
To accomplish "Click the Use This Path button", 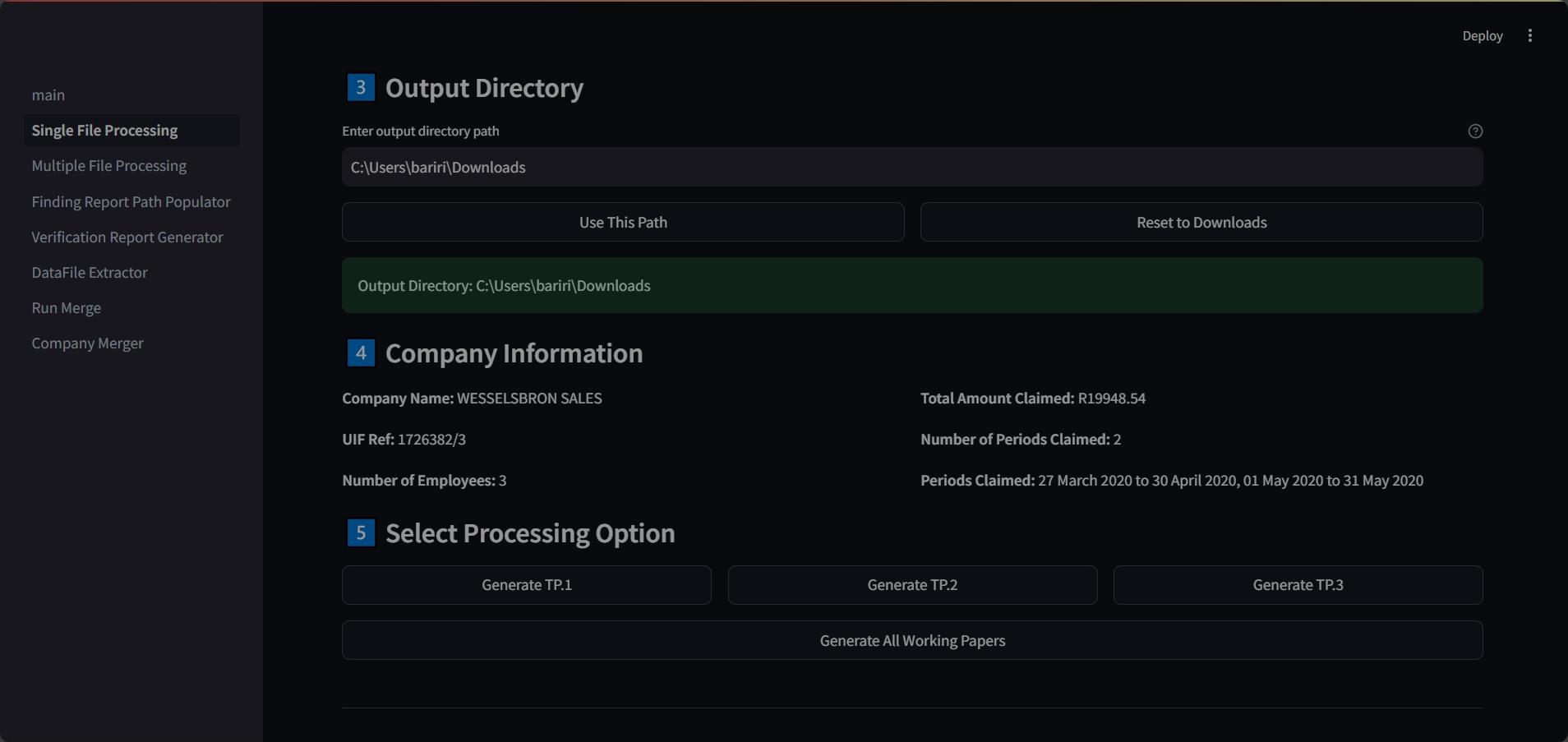I will click(x=623, y=223).
